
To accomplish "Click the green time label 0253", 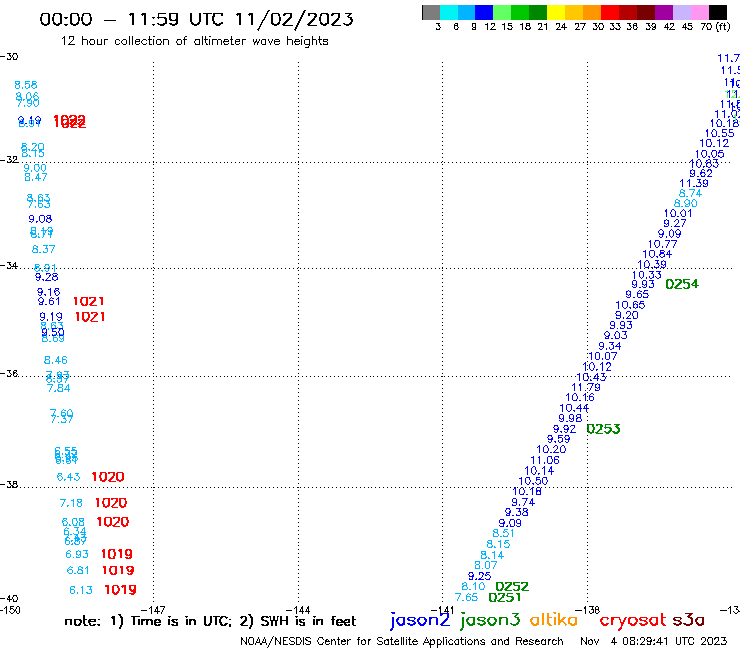I will (x=603, y=429).
